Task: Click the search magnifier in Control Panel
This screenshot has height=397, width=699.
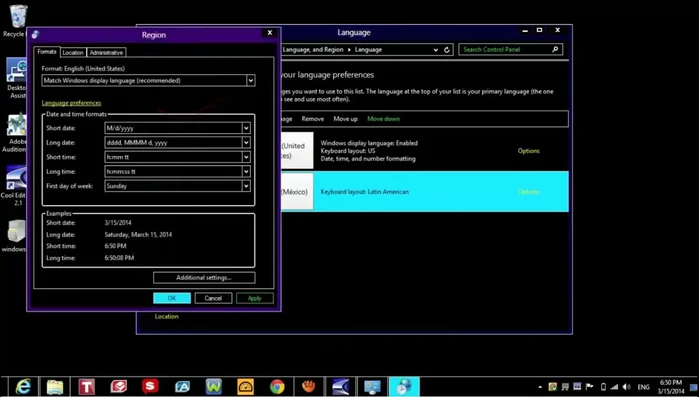Action: [555, 49]
